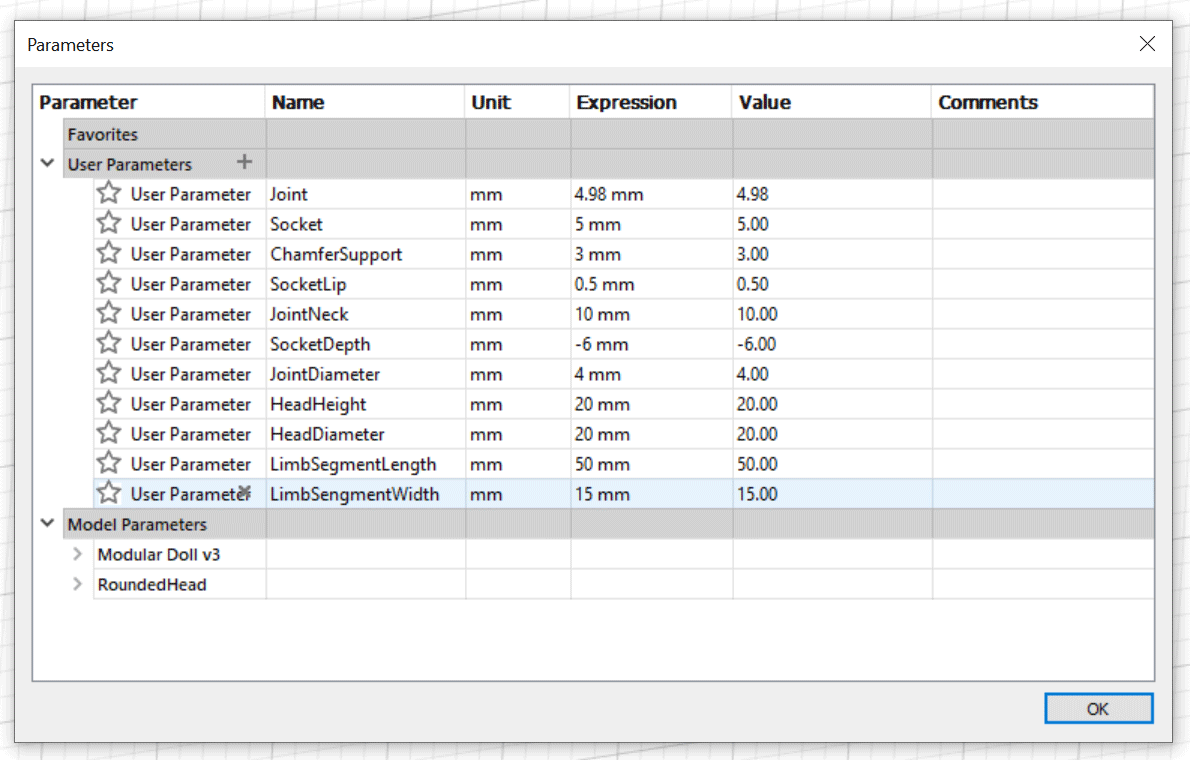Image resolution: width=1190 pixels, height=760 pixels.
Task: Expand the RoundedHead parameters
Action: (77, 584)
